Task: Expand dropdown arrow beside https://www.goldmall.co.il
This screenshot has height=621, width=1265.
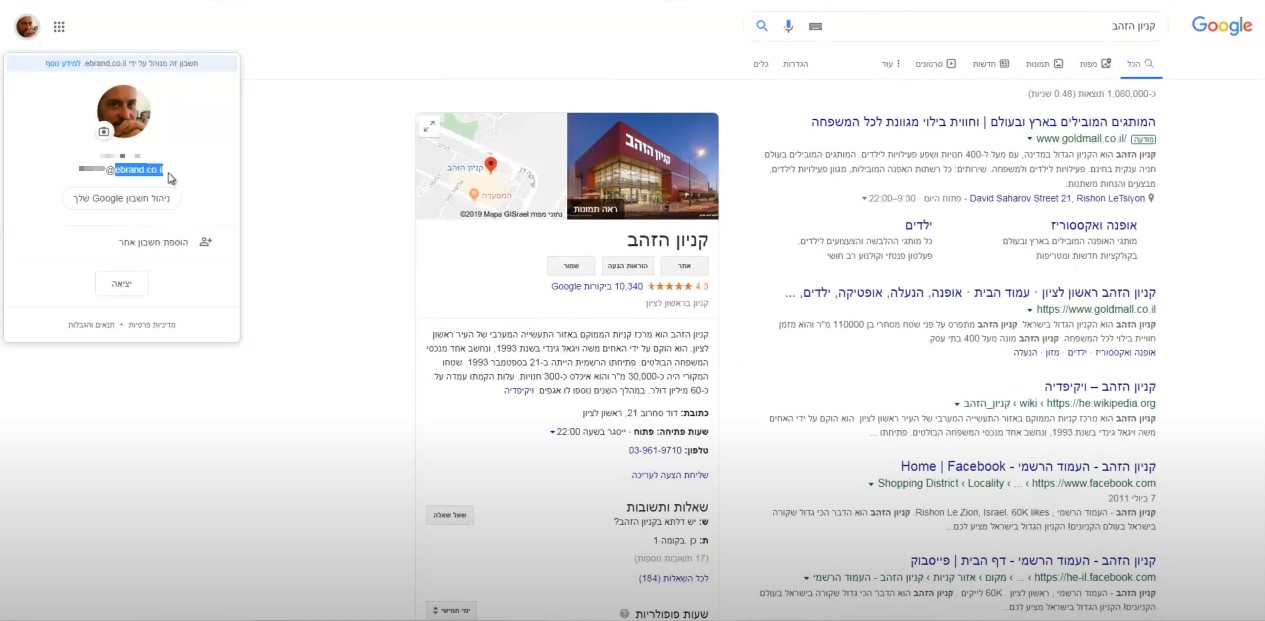Action: click(x=1030, y=310)
